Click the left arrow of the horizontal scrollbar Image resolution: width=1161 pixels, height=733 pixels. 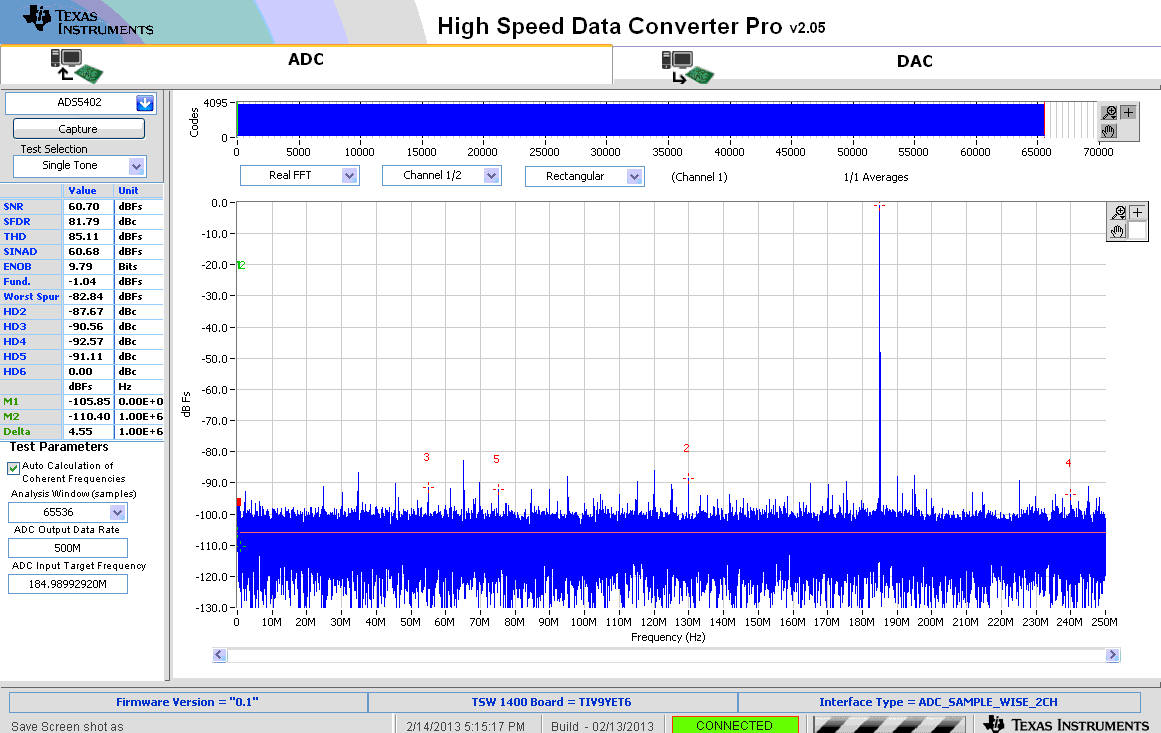219,655
